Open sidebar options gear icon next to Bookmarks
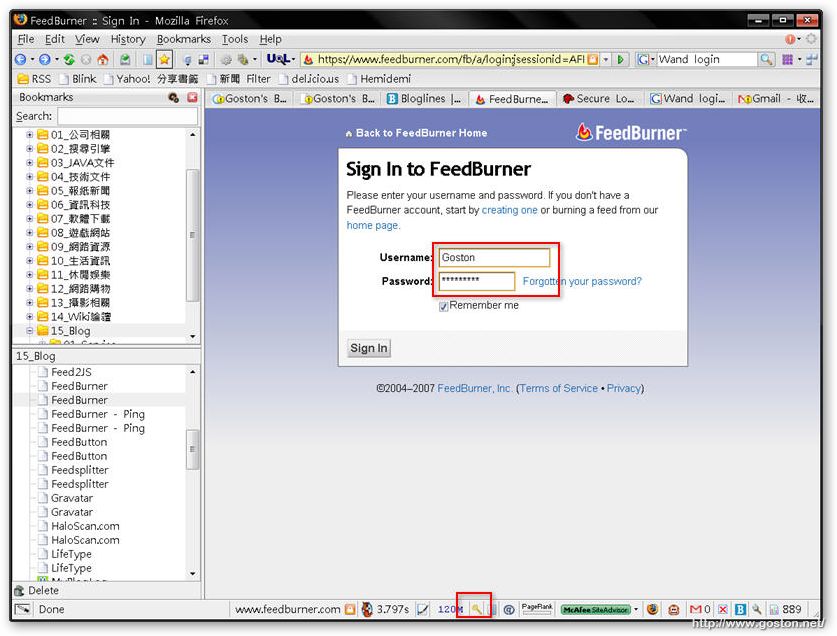The height and width of the screenshot is (636, 837). pos(173,97)
